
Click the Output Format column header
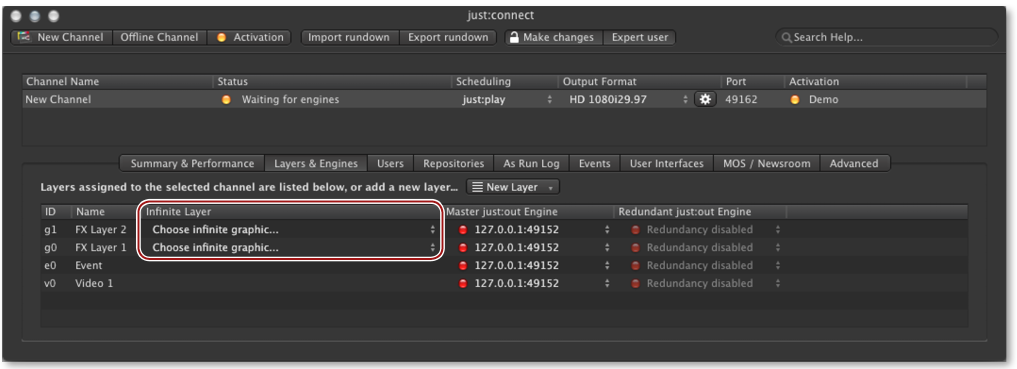coord(640,82)
